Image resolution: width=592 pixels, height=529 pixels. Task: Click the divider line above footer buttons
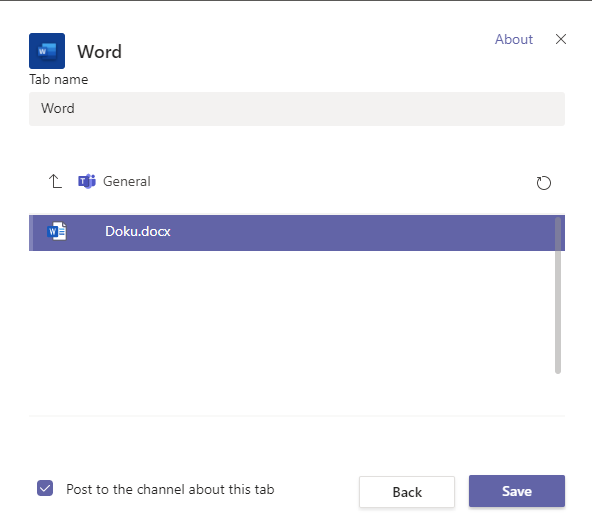pyautogui.click(x=297, y=416)
